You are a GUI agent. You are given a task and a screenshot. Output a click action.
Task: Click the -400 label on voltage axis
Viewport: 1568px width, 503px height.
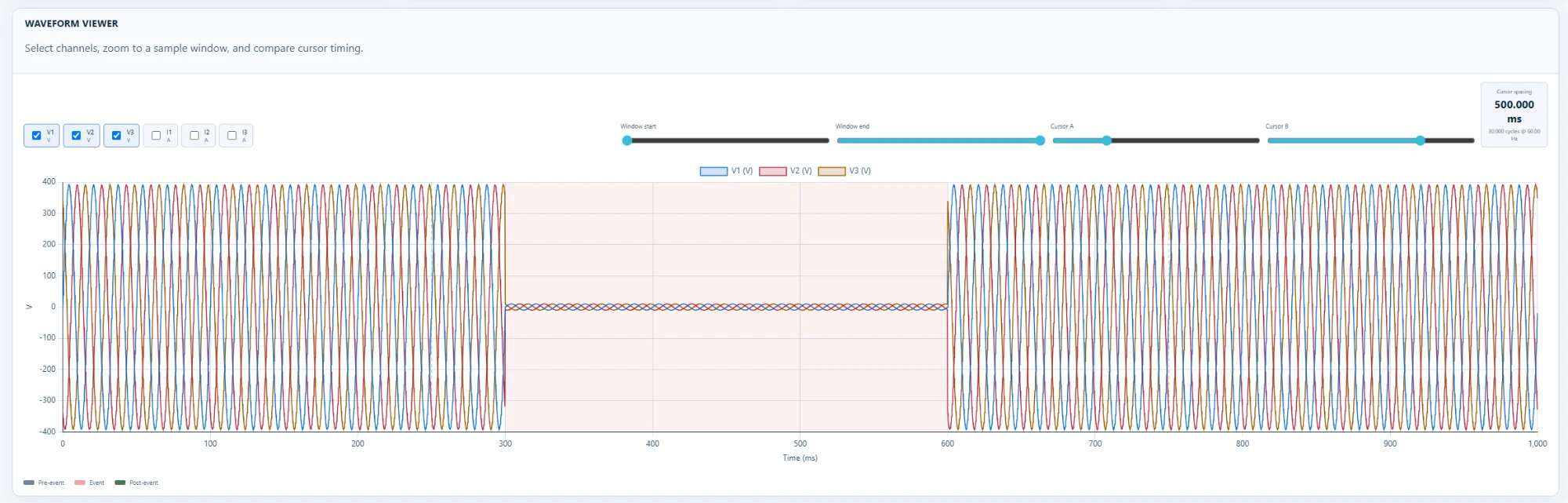point(47,432)
